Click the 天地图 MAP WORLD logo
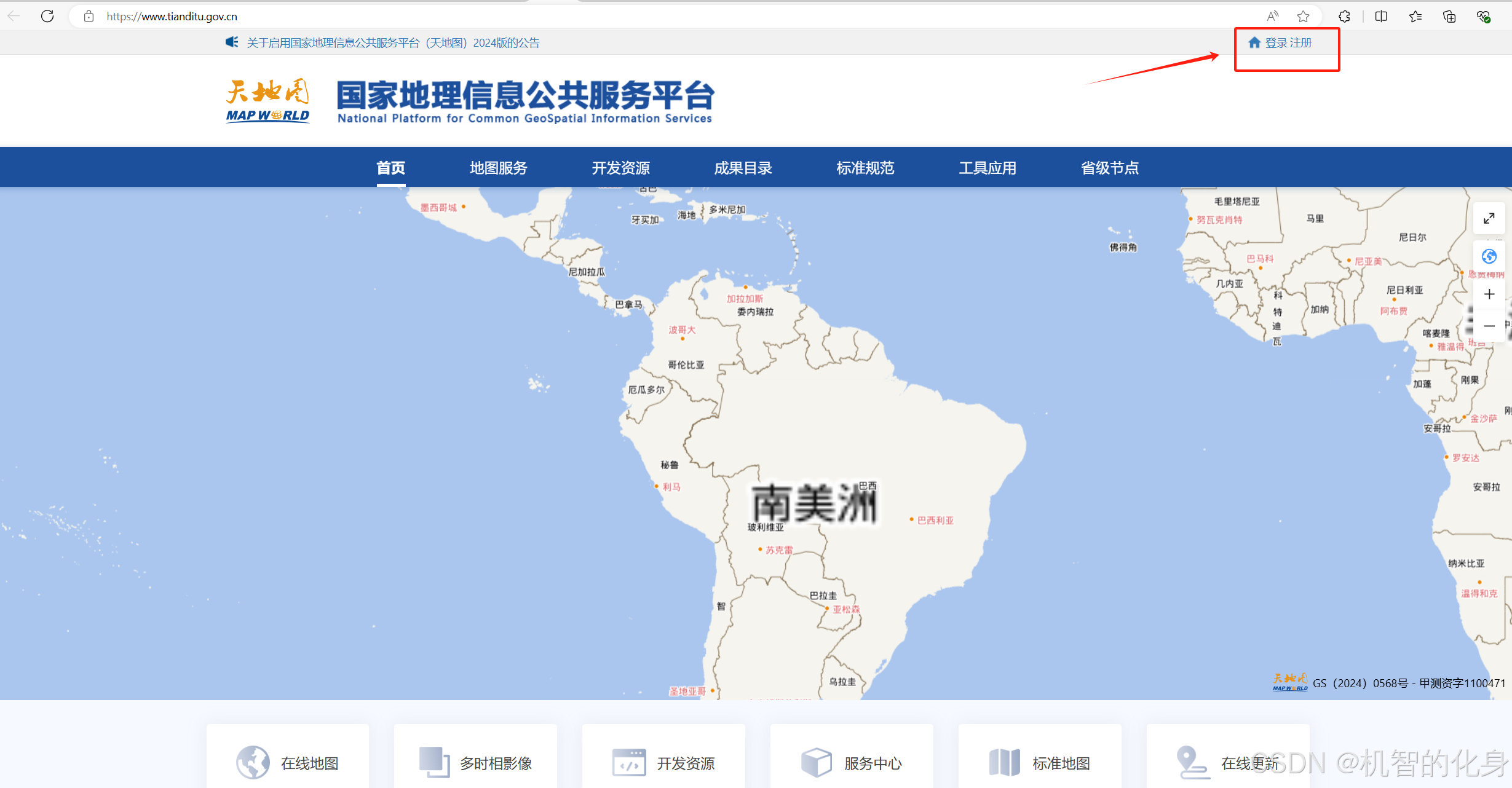Image resolution: width=1512 pixels, height=788 pixels. pyautogui.click(x=267, y=101)
